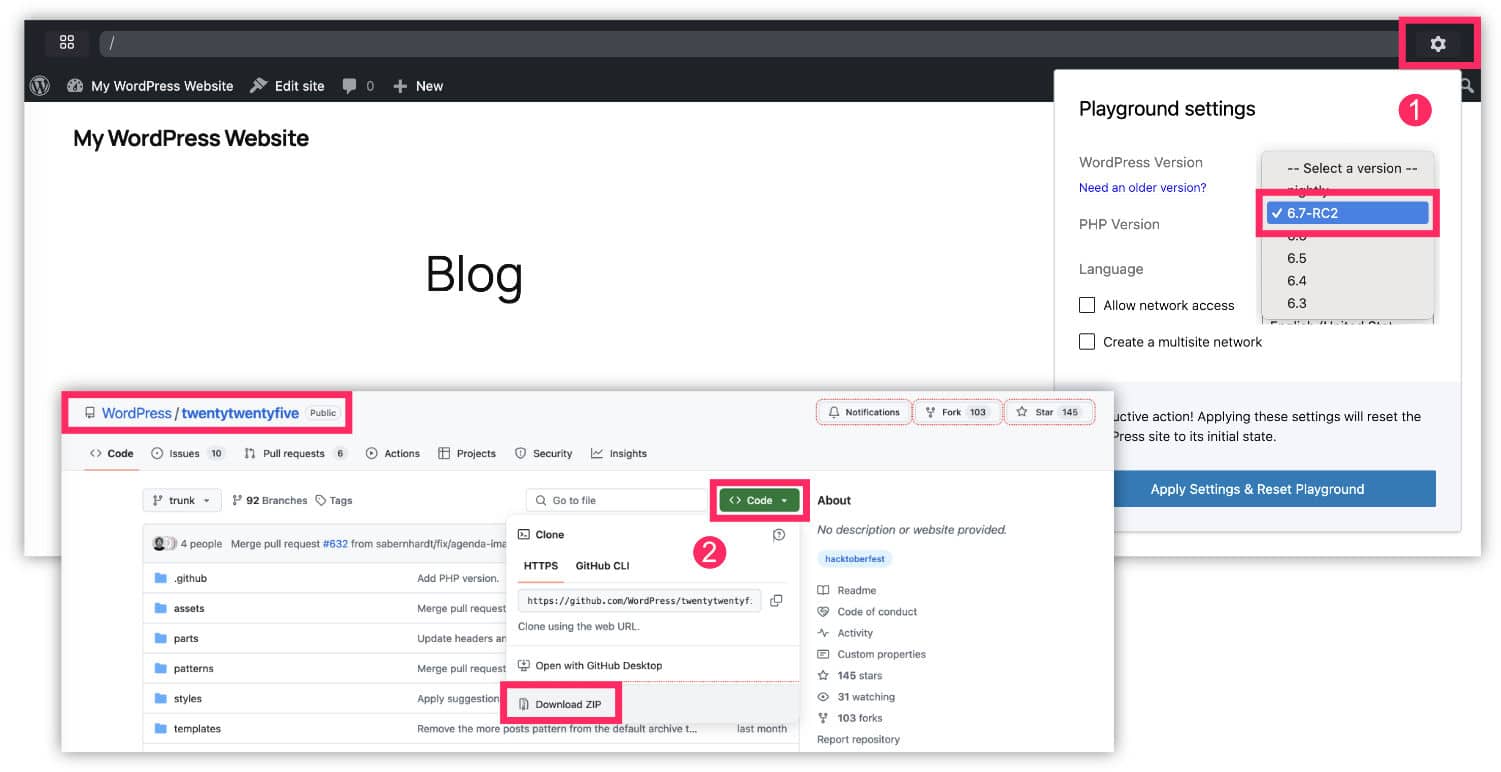Select version 6.7-RC2 in dropdown

1347,213
